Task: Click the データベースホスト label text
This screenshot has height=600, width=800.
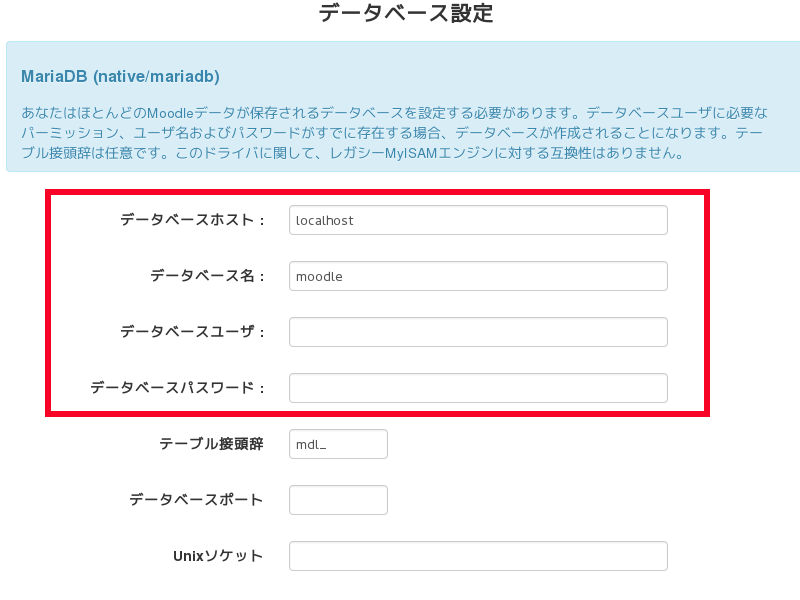Action: click(192, 220)
